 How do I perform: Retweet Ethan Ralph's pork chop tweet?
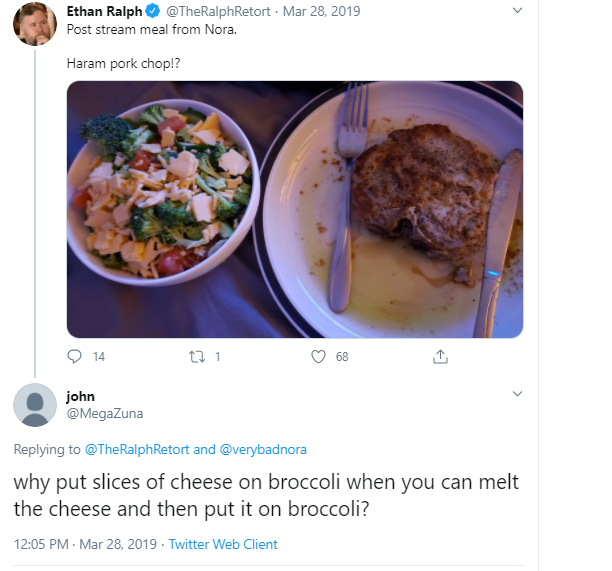pyautogui.click(x=197, y=357)
